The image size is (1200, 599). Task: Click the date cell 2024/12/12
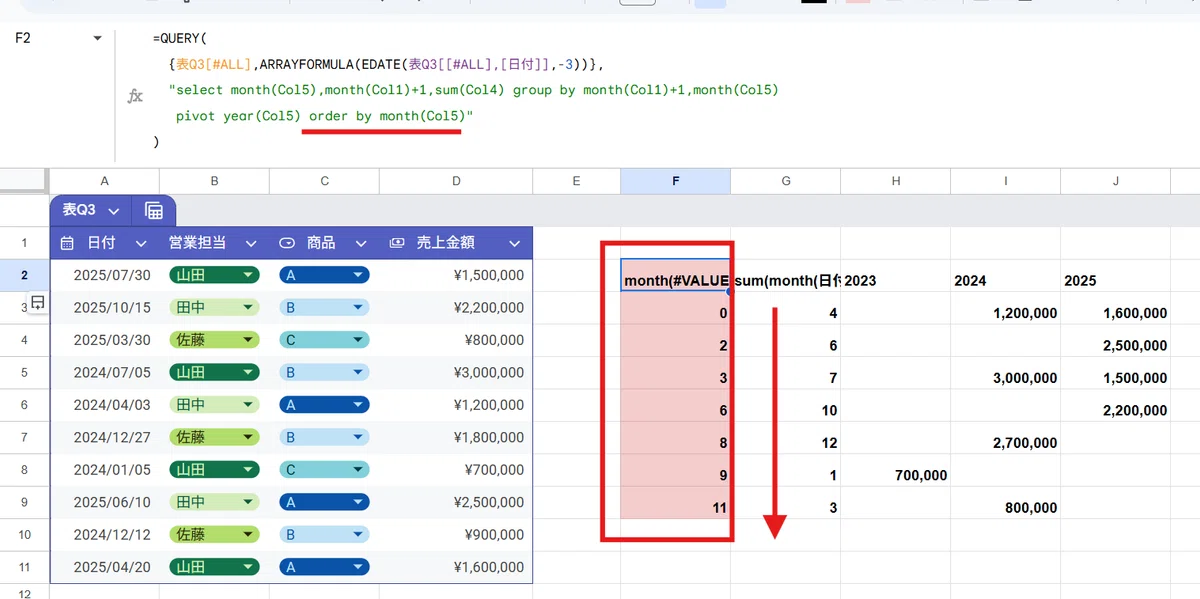tap(104, 535)
